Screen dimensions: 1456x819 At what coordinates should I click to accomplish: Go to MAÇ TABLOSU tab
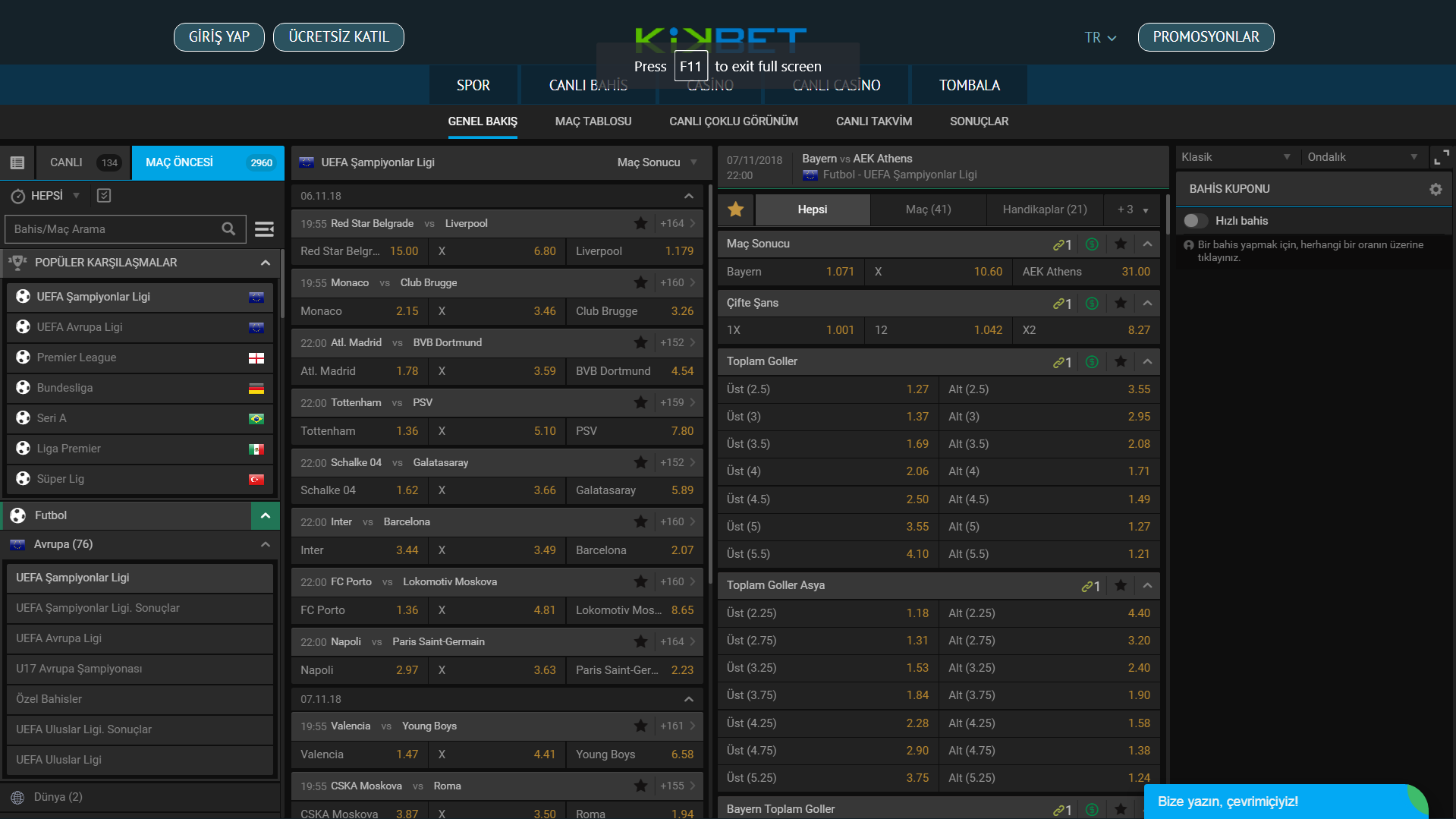pyautogui.click(x=593, y=121)
